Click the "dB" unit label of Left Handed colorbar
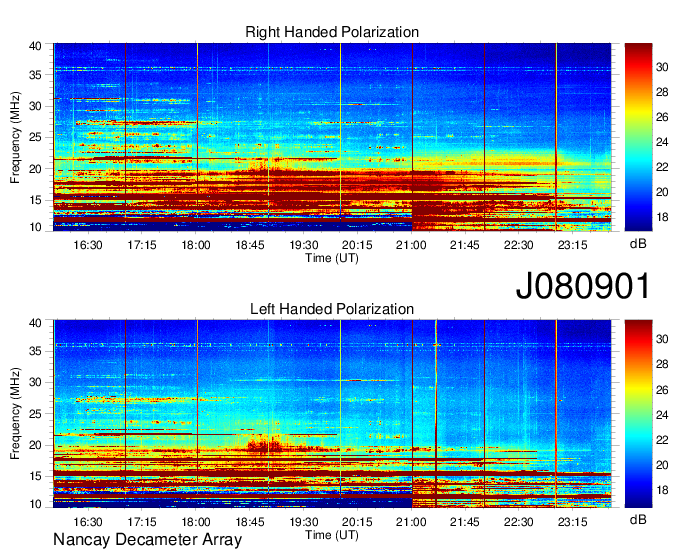 [638, 519]
